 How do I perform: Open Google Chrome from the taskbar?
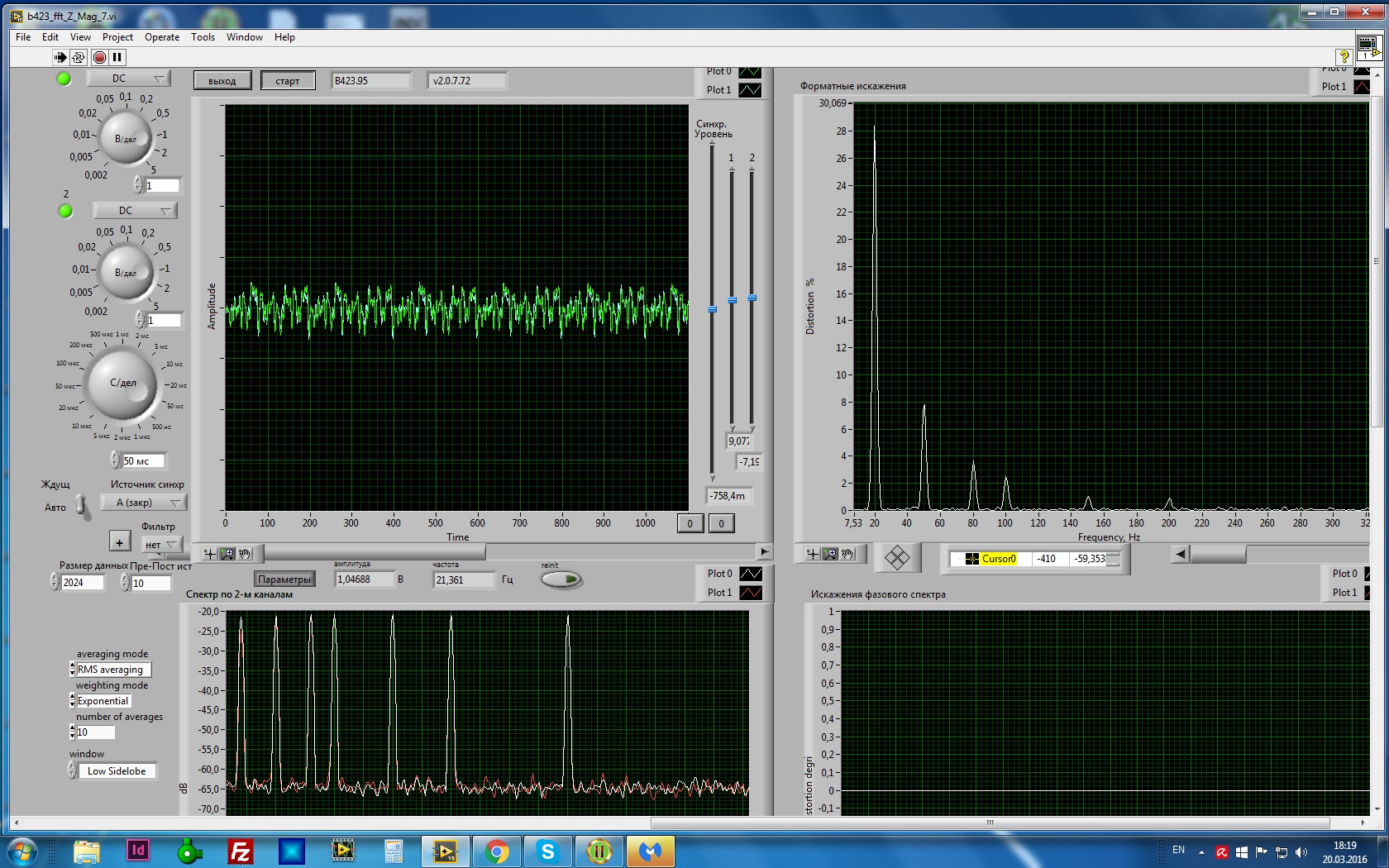(x=496, y=851)
